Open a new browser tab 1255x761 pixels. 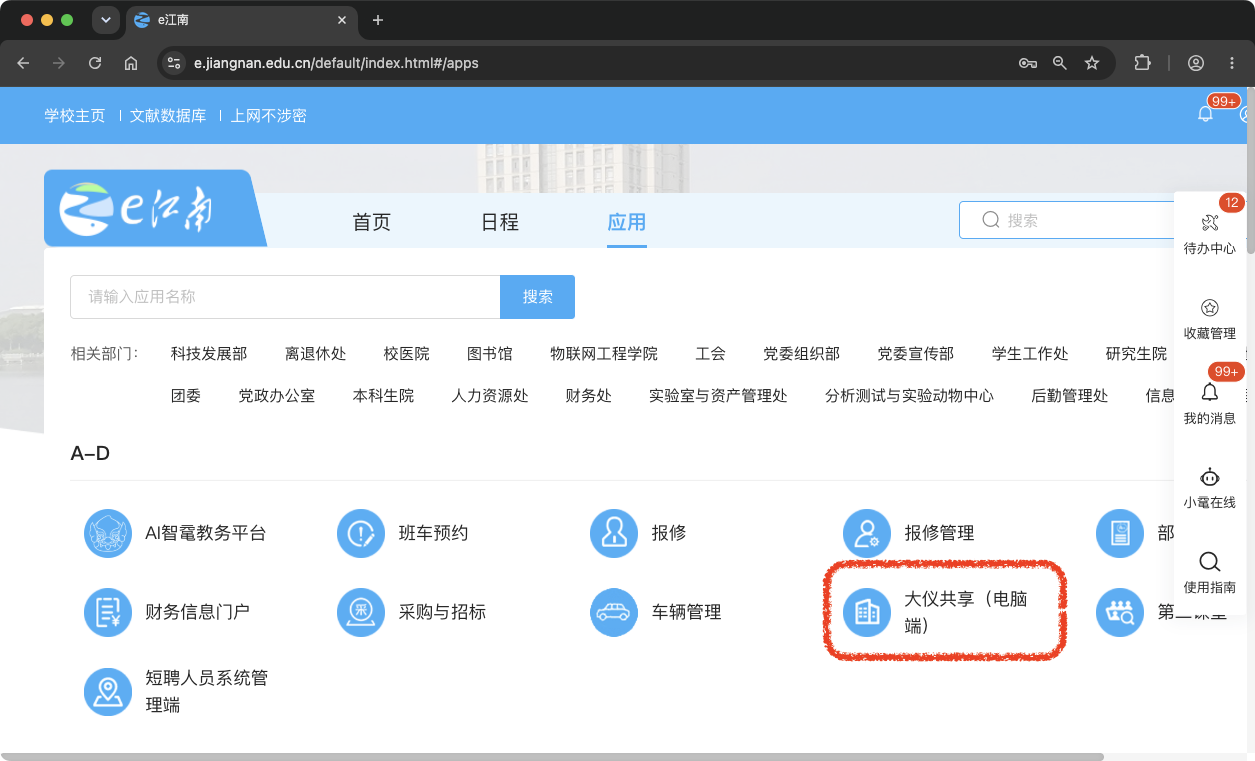[377, 20]
